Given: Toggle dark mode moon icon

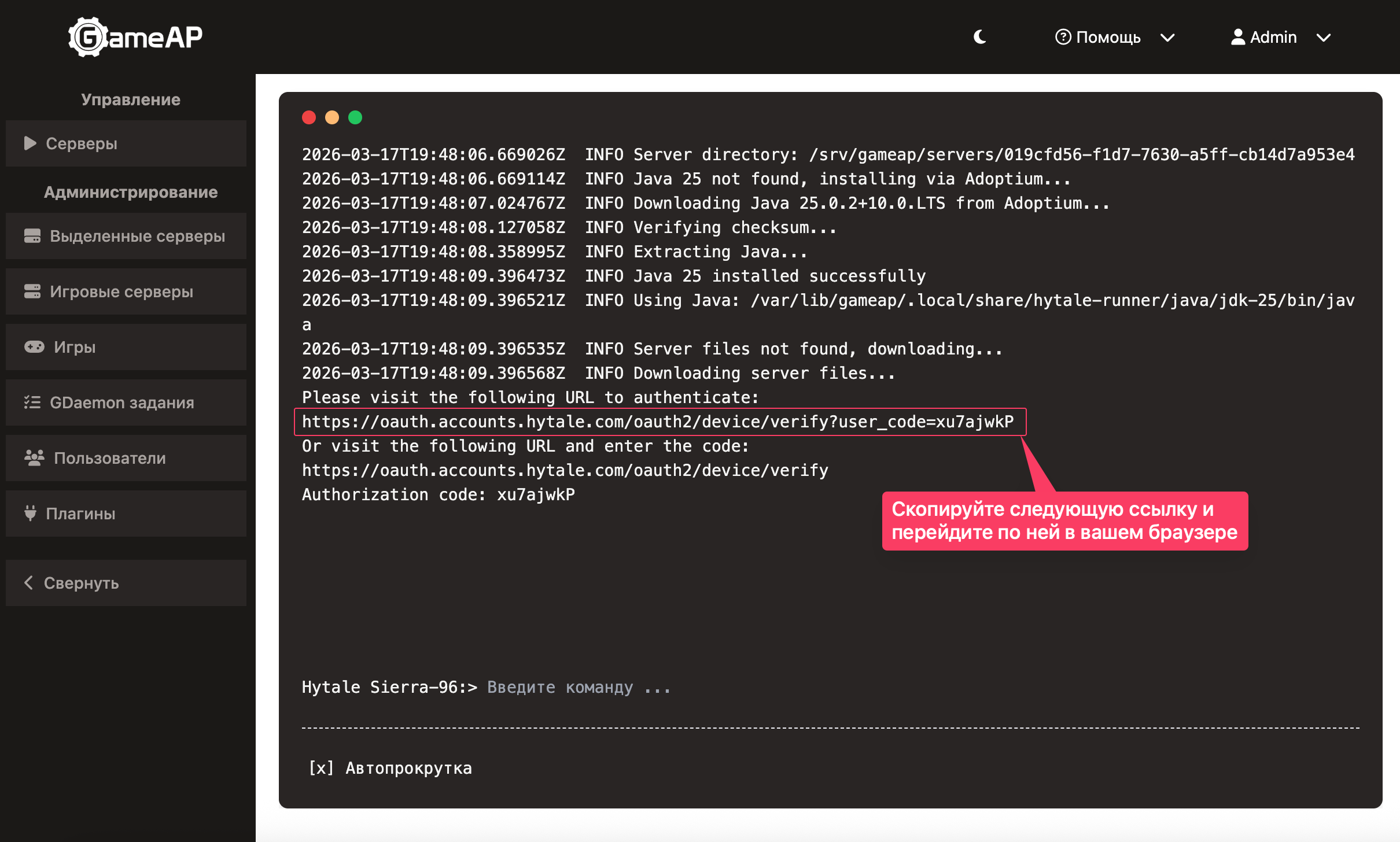Looking at the screenshot, I should tap(980, 37).
